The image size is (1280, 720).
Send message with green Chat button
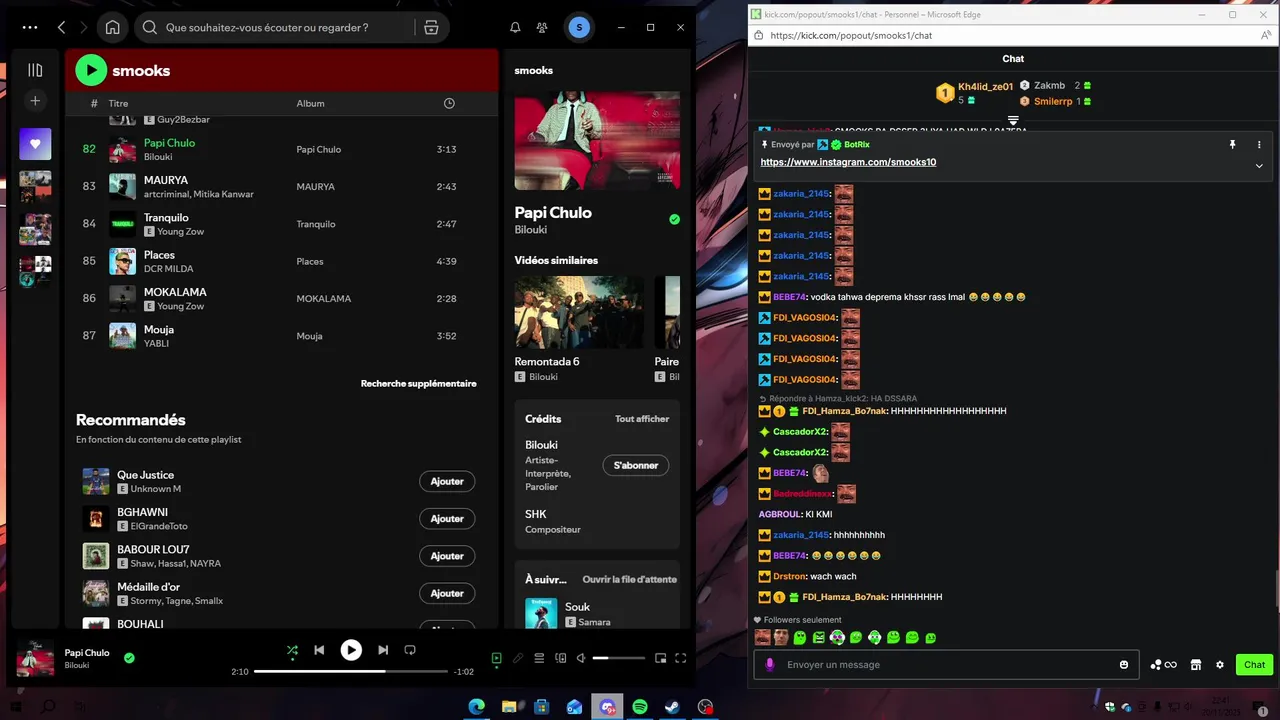click(x=1254, y=664)
